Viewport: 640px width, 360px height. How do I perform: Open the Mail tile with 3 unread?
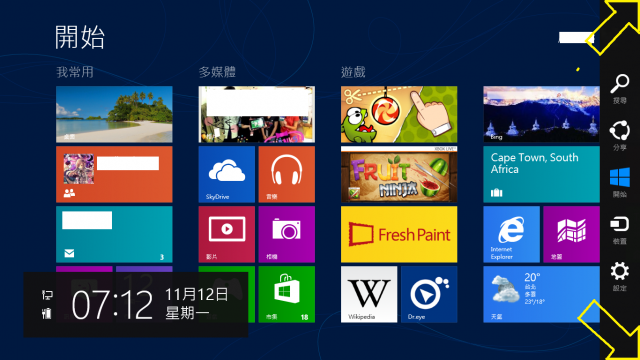114,234
